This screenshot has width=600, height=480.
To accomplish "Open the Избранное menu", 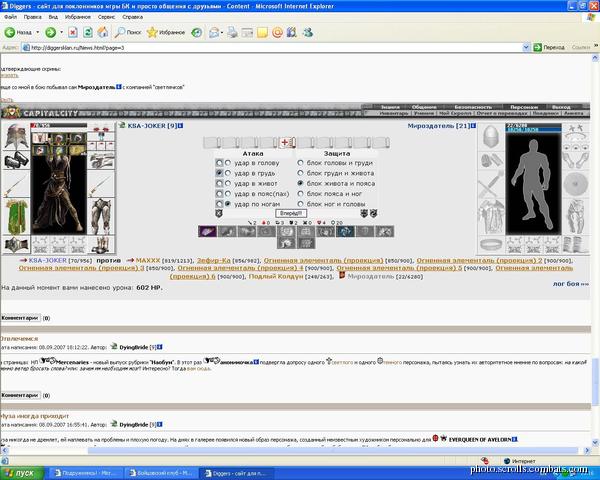I will tap(78, 17).
